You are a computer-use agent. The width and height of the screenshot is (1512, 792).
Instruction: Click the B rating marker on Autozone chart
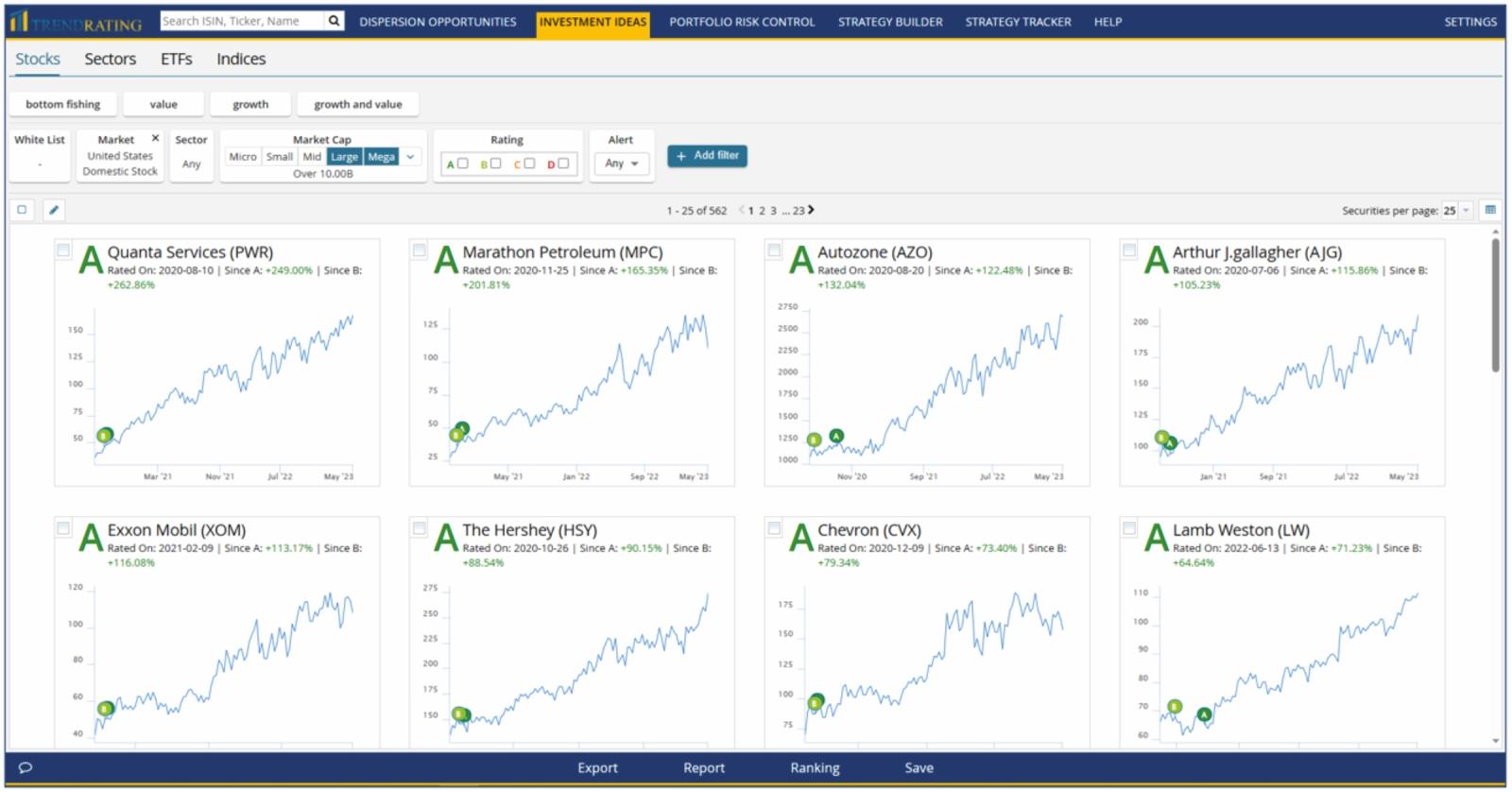(x=814, y=439)
